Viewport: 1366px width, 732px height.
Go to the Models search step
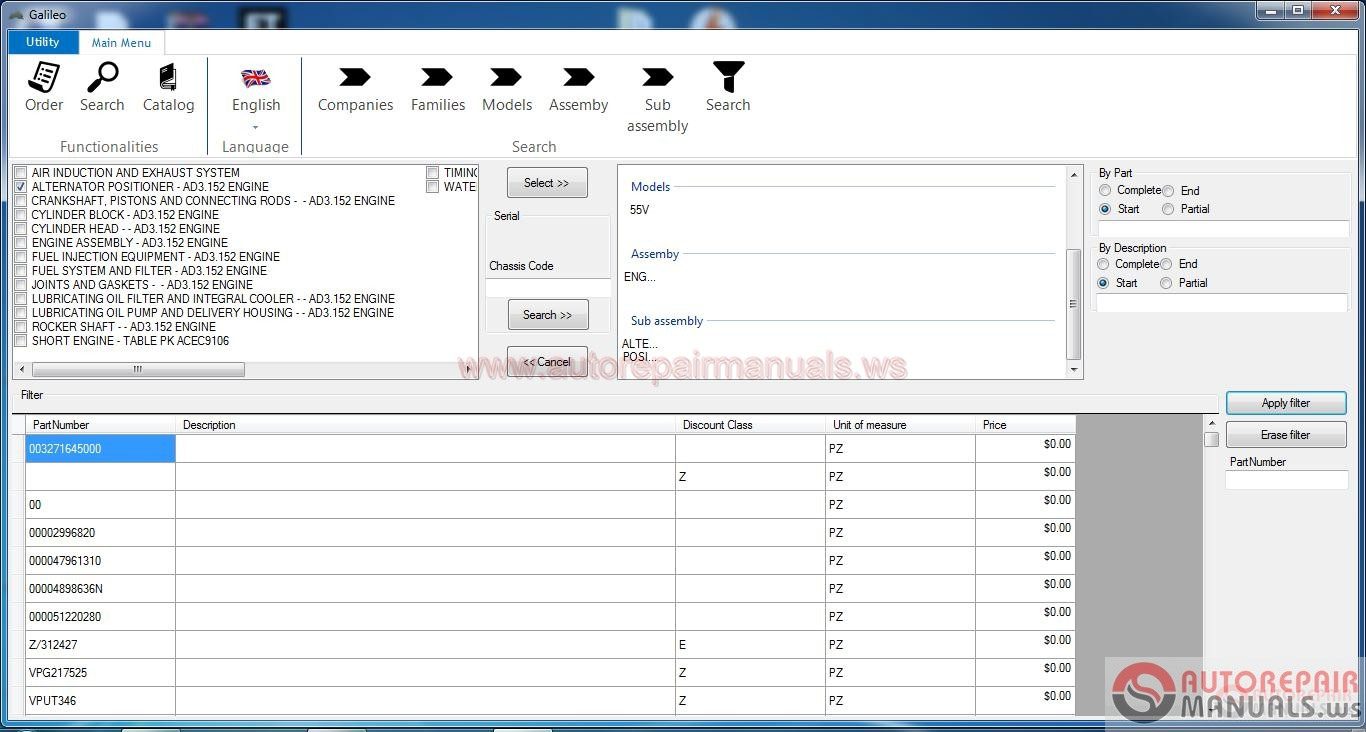click(x=507, y=88)
